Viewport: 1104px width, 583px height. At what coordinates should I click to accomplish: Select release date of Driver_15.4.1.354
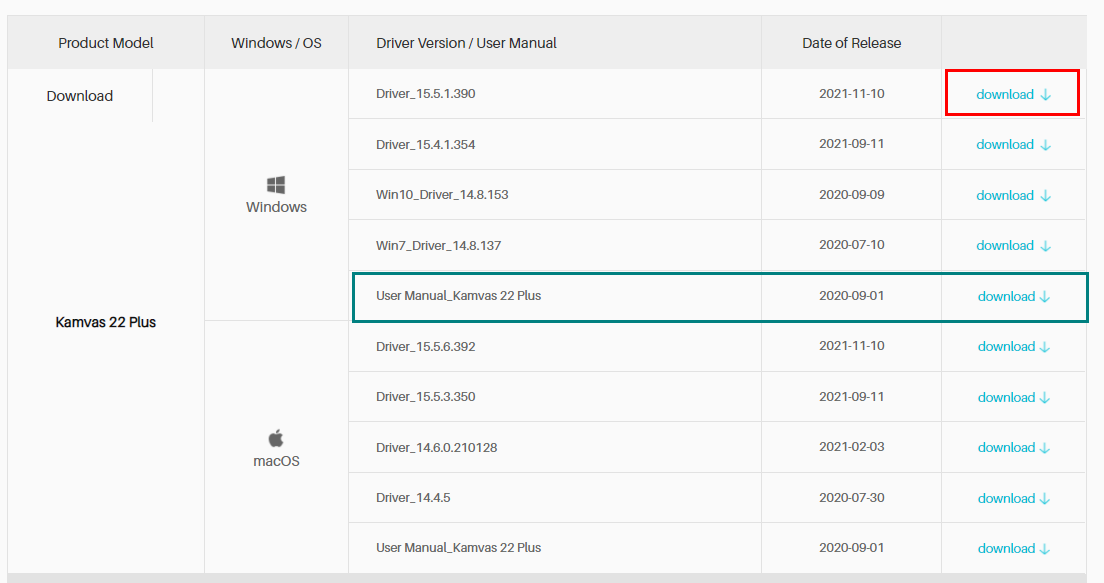click(851, 144)
